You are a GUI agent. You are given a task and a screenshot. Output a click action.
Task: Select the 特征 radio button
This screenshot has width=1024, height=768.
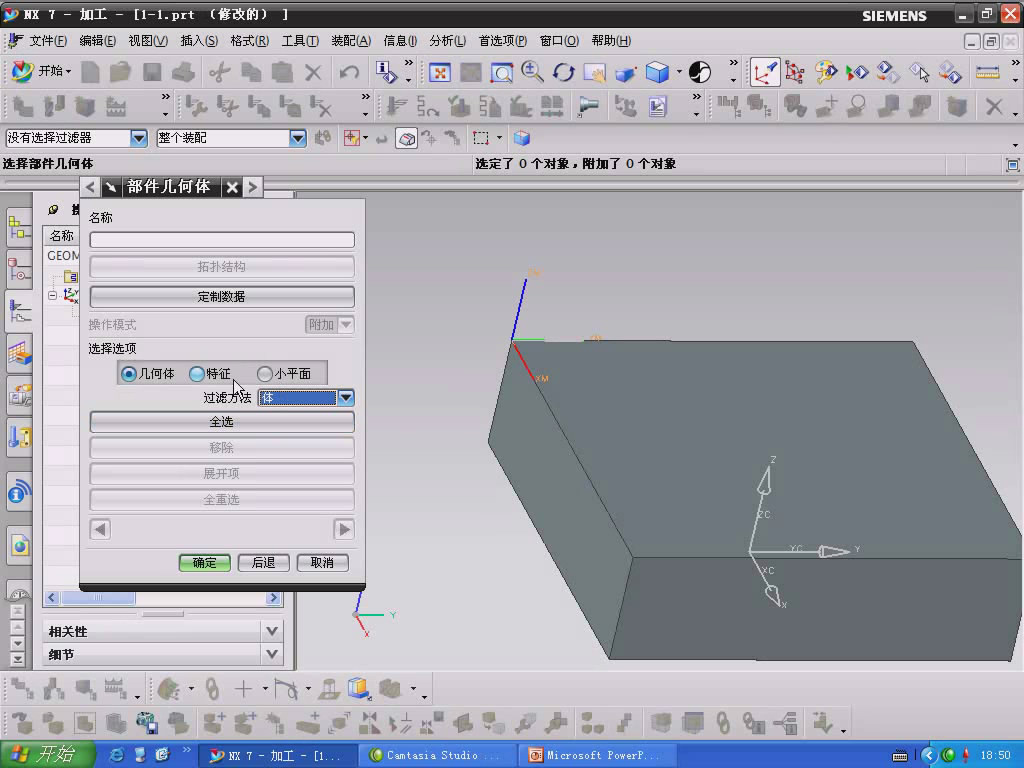click(x=197, y=374)
